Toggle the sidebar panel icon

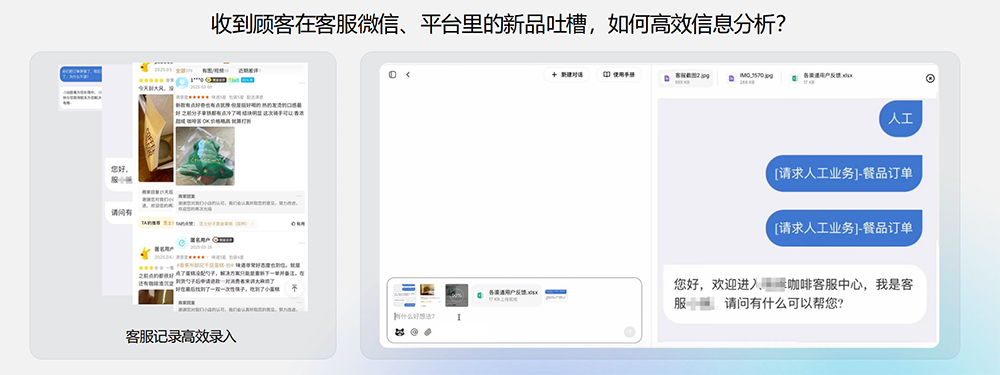point(392,75)
